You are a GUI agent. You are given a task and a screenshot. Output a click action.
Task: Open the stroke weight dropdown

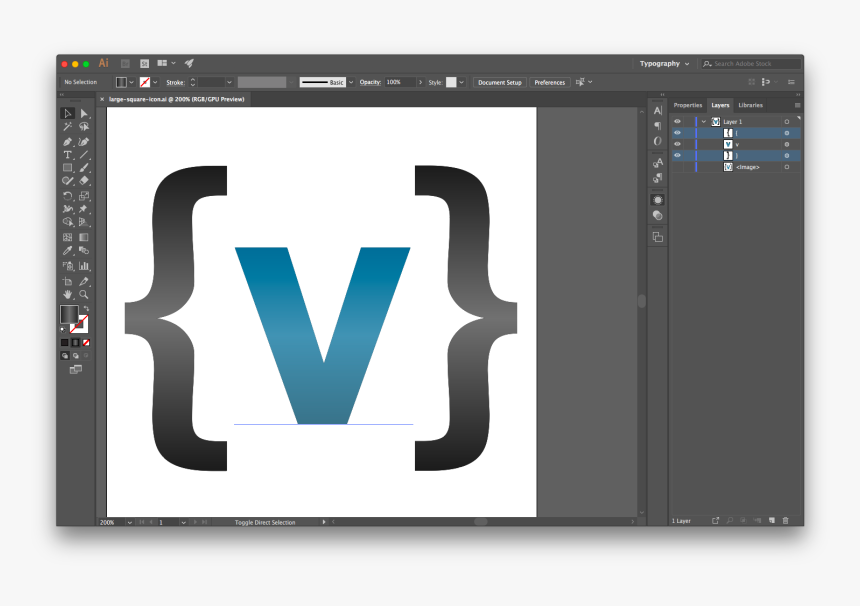coord(229,82)
